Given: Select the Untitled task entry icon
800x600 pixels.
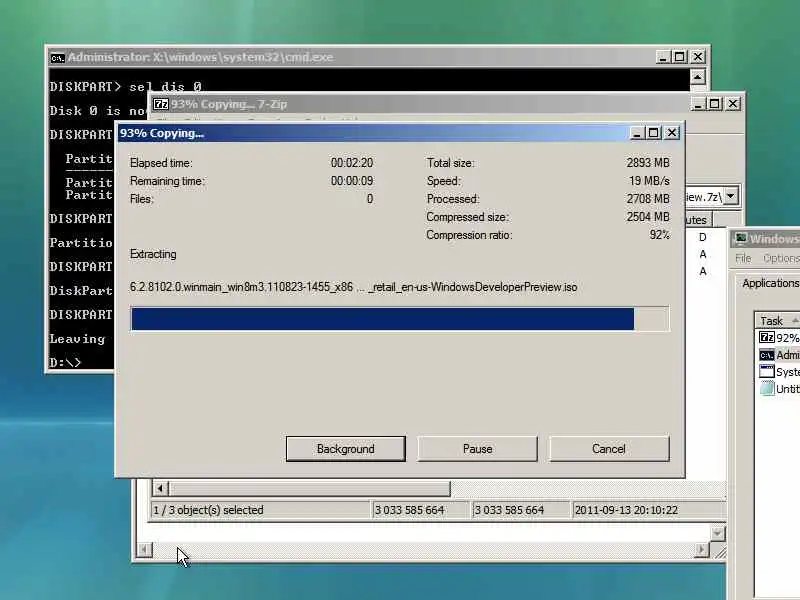Looking at the screenshot, I should 766,388.
